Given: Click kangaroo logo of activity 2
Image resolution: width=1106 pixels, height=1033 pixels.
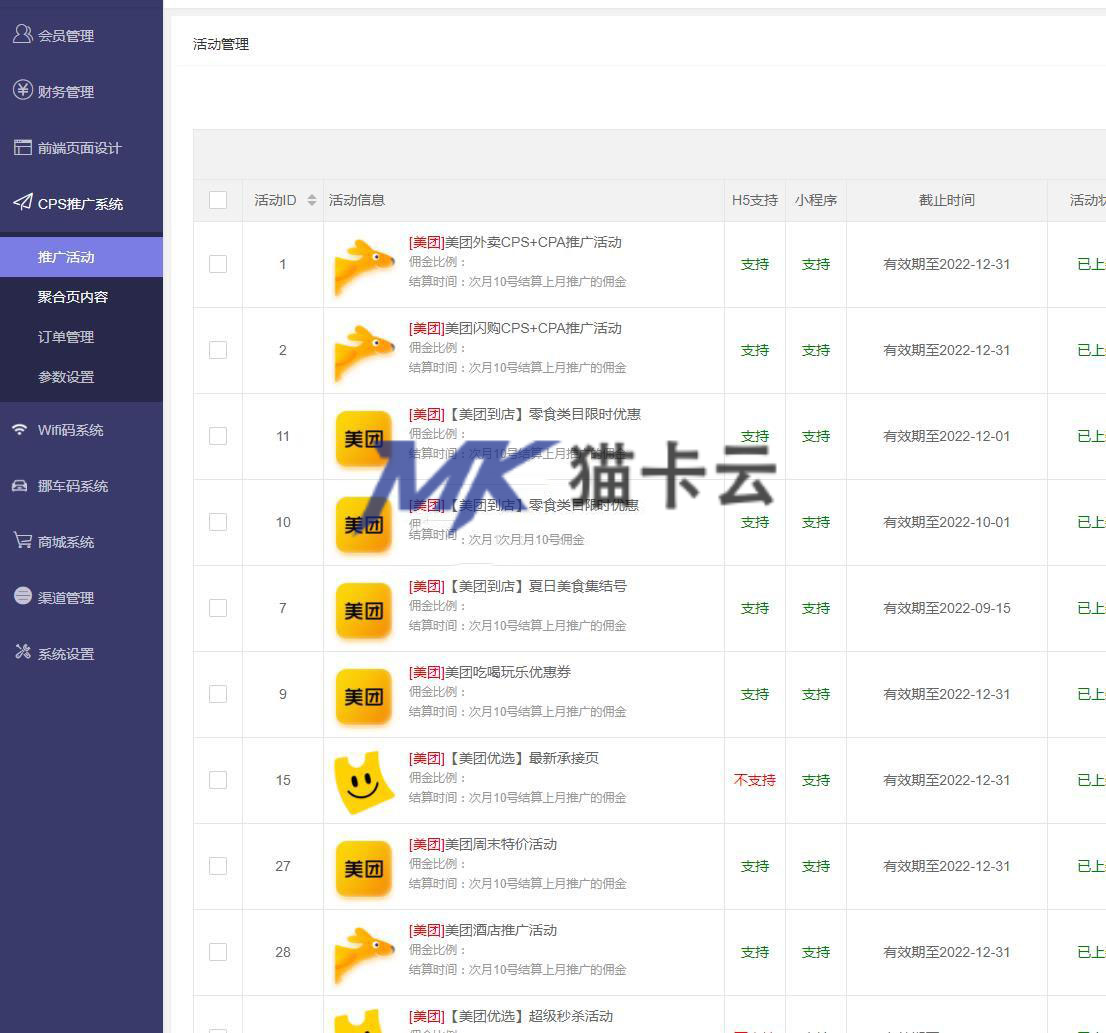Looking at the screenshot, I should [364, 352].
